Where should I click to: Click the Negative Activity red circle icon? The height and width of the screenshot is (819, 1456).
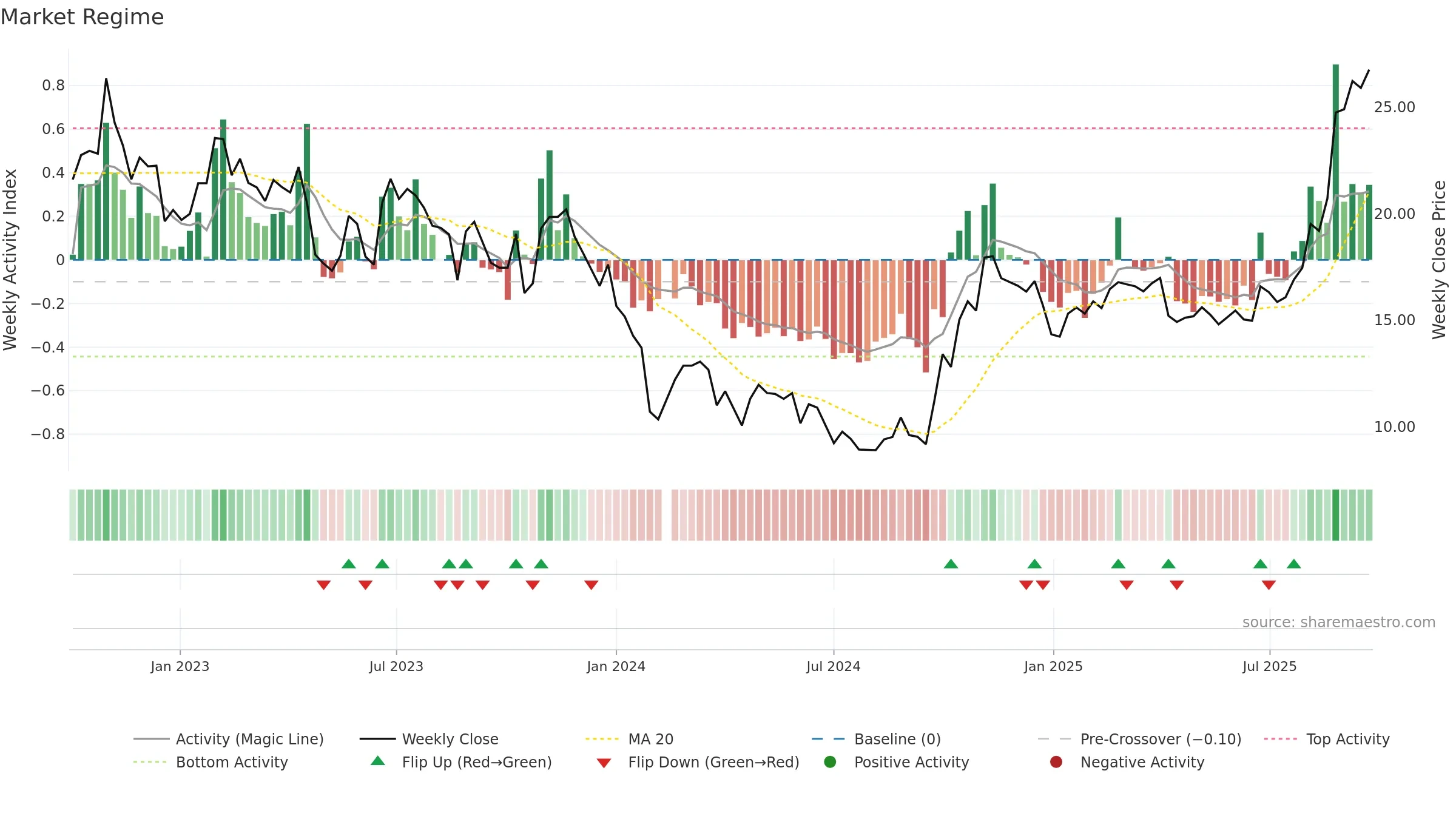1056,761
